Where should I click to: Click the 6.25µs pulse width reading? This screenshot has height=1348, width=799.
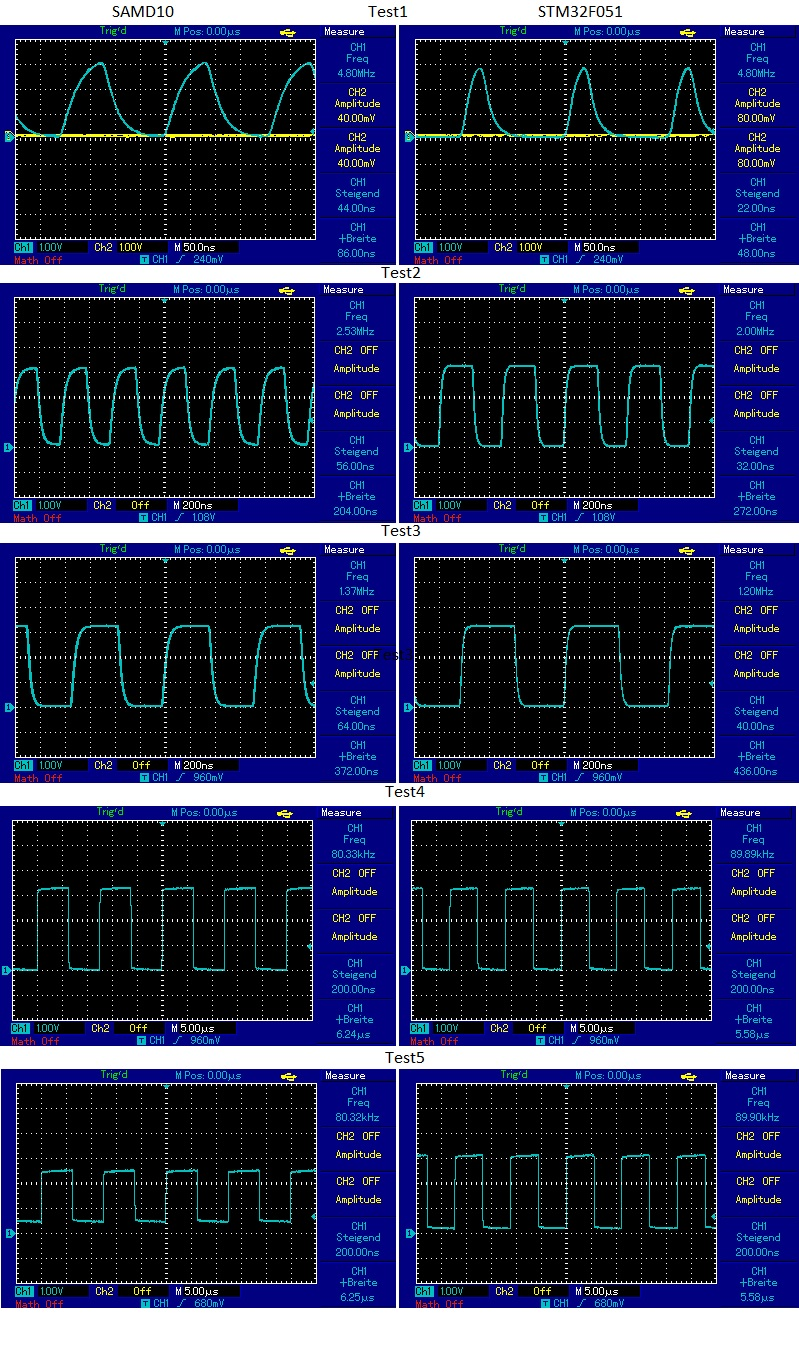357,1297
